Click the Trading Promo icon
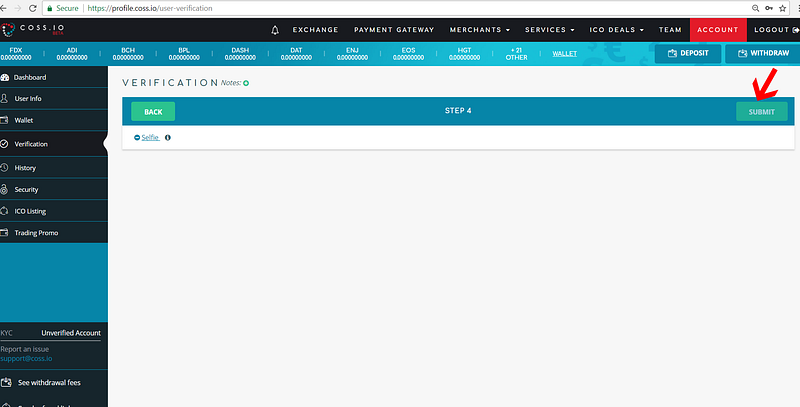800x407 pixels. [4, 233]
